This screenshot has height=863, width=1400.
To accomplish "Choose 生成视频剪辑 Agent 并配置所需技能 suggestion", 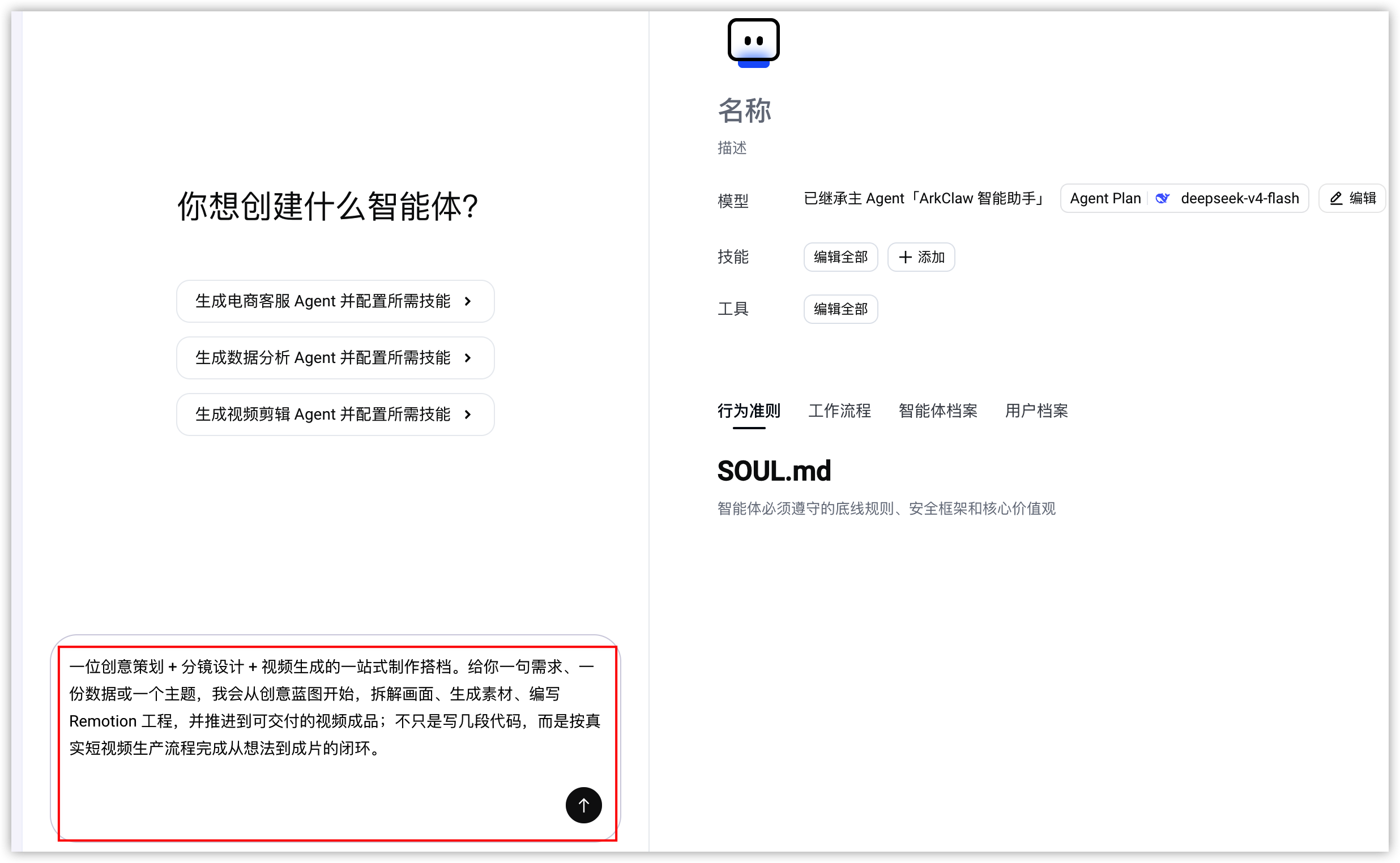I will [x=335, y=415].
